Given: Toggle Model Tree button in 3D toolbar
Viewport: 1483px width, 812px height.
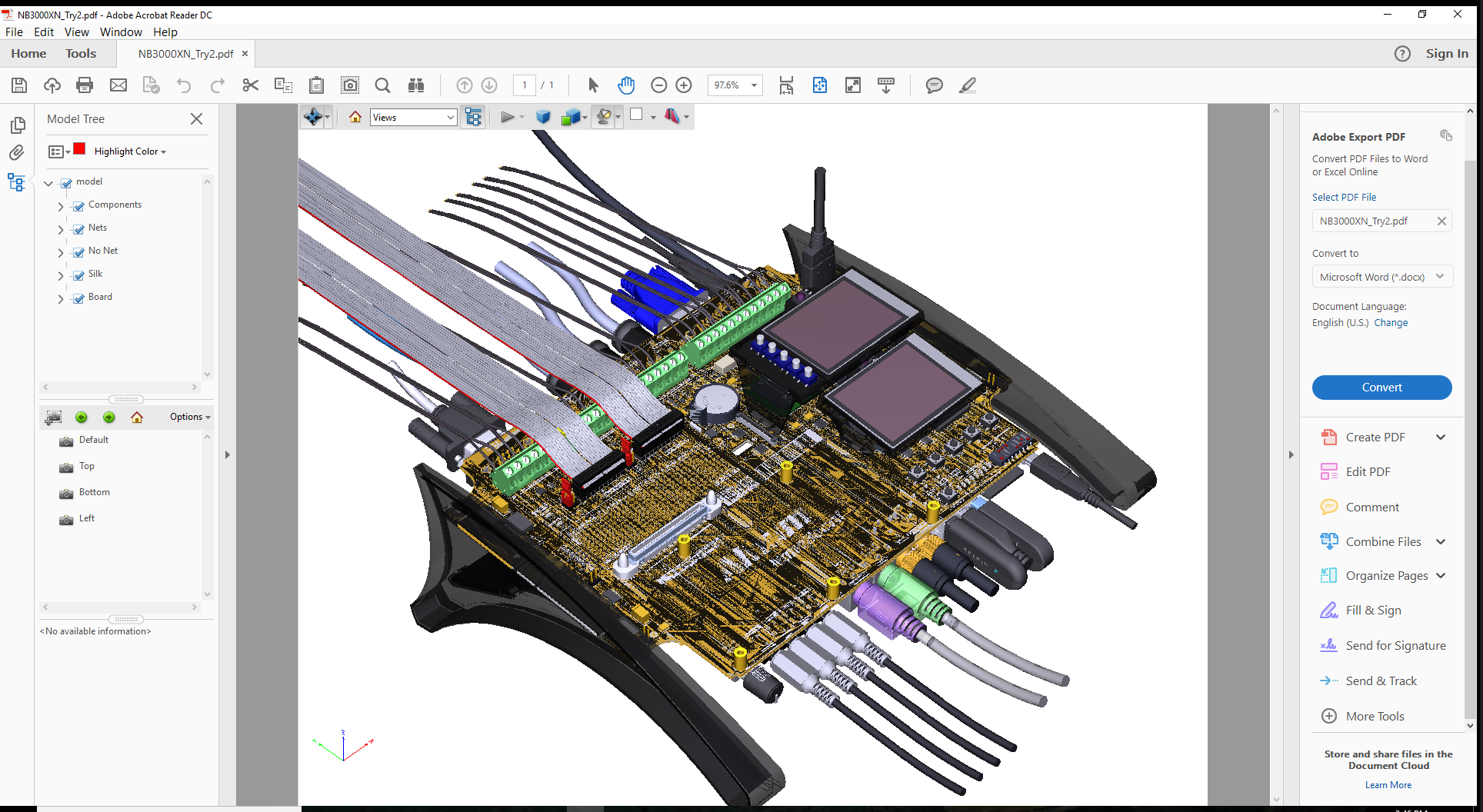Looking at the screenshot, I should pyautogui.click(x=473, y=117).
